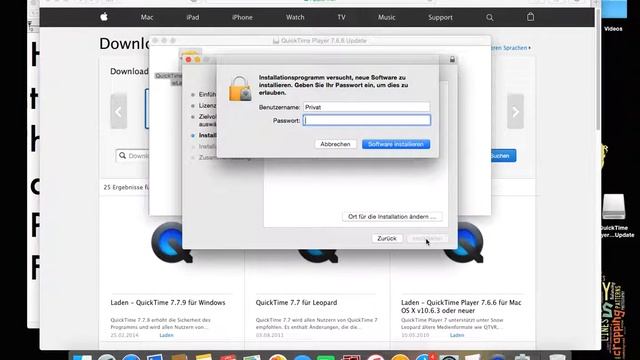The height and width of the screenshot is (360, 640).
Task: Click the Sprachen link at top right
Action: 510,48
